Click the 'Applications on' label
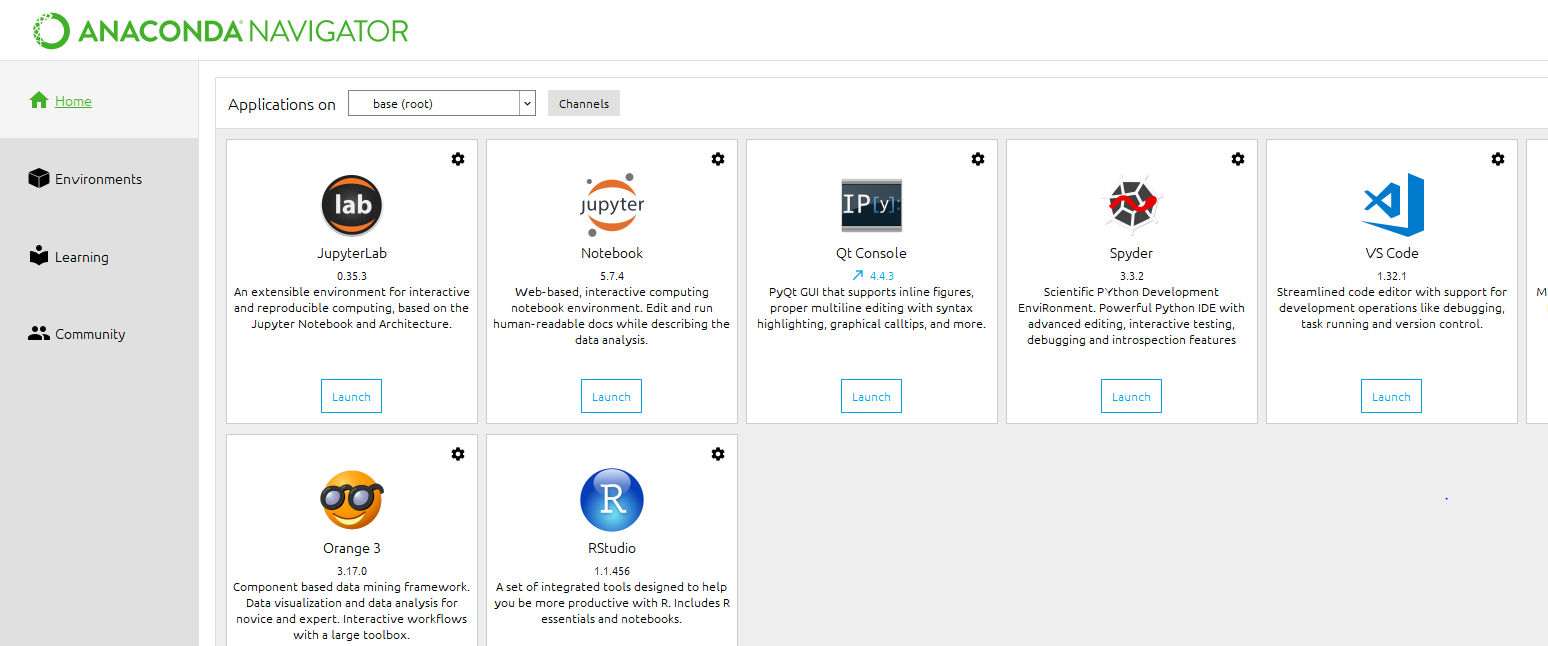Screen dimensions: 1548x646 click(x=282, y=104)
